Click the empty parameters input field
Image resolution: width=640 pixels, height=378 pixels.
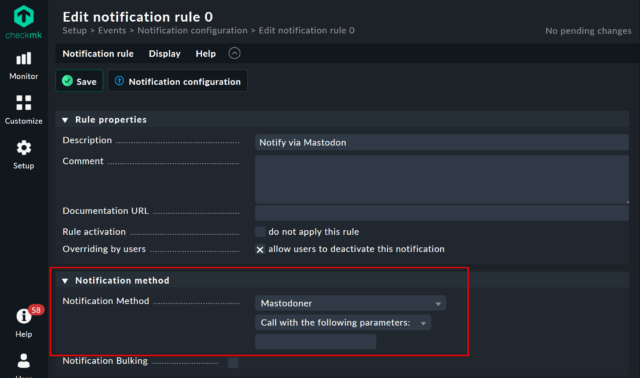(316, 342)
